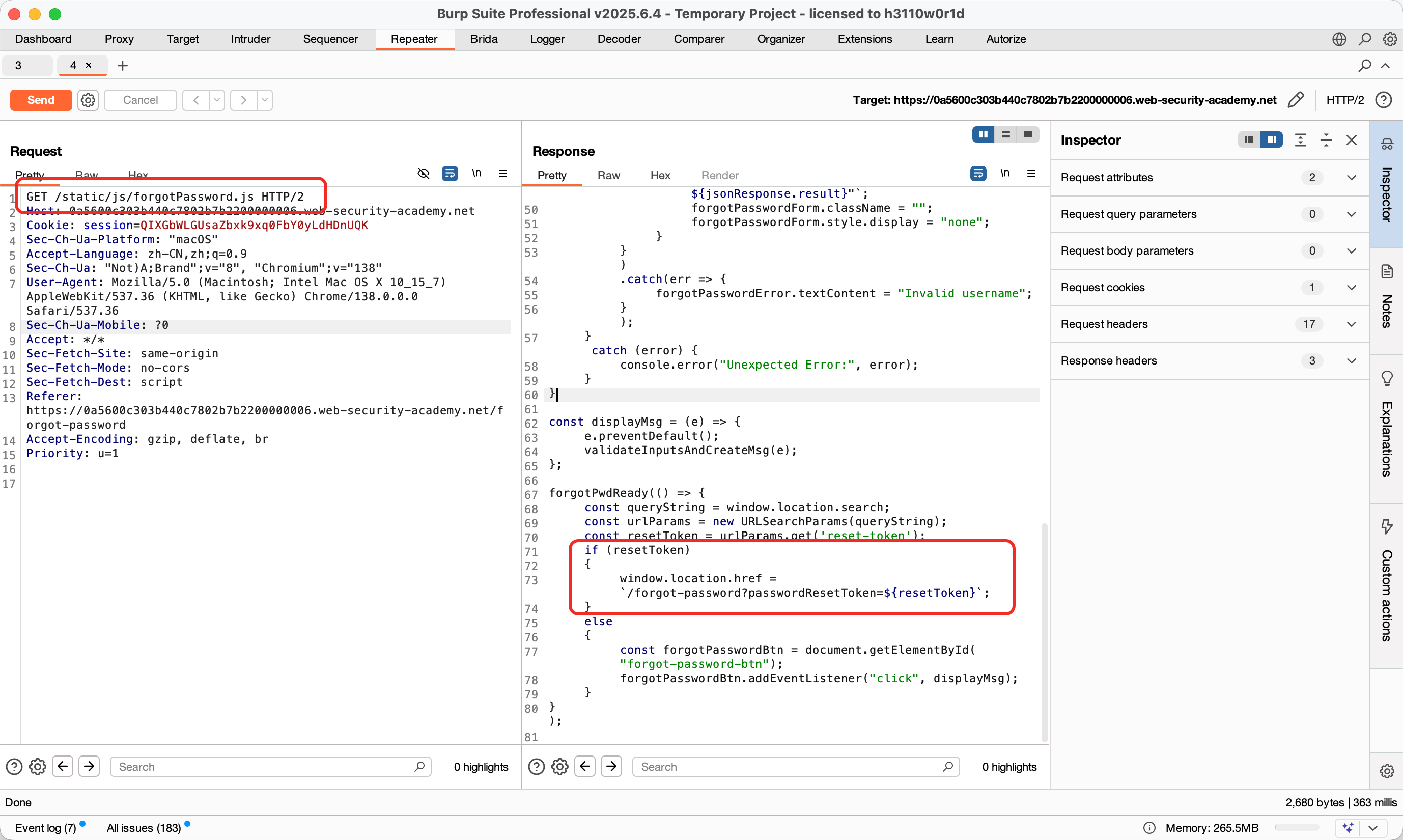This screenshot has width=1403, height=840.
Task: Open Burp settings gear in top bar
Action: click(x=1389, y=39)
